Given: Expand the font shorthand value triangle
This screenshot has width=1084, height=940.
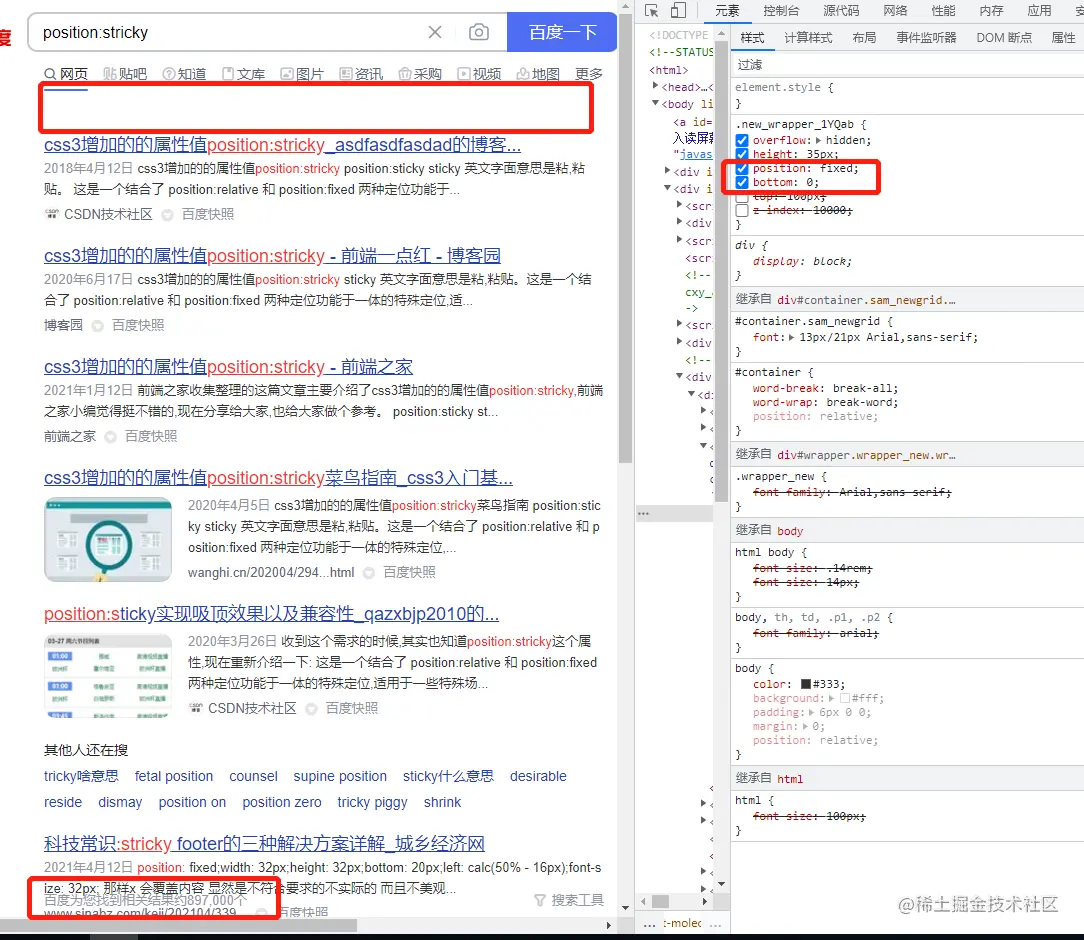Looking at the screenshot, I should click(792, 337).
